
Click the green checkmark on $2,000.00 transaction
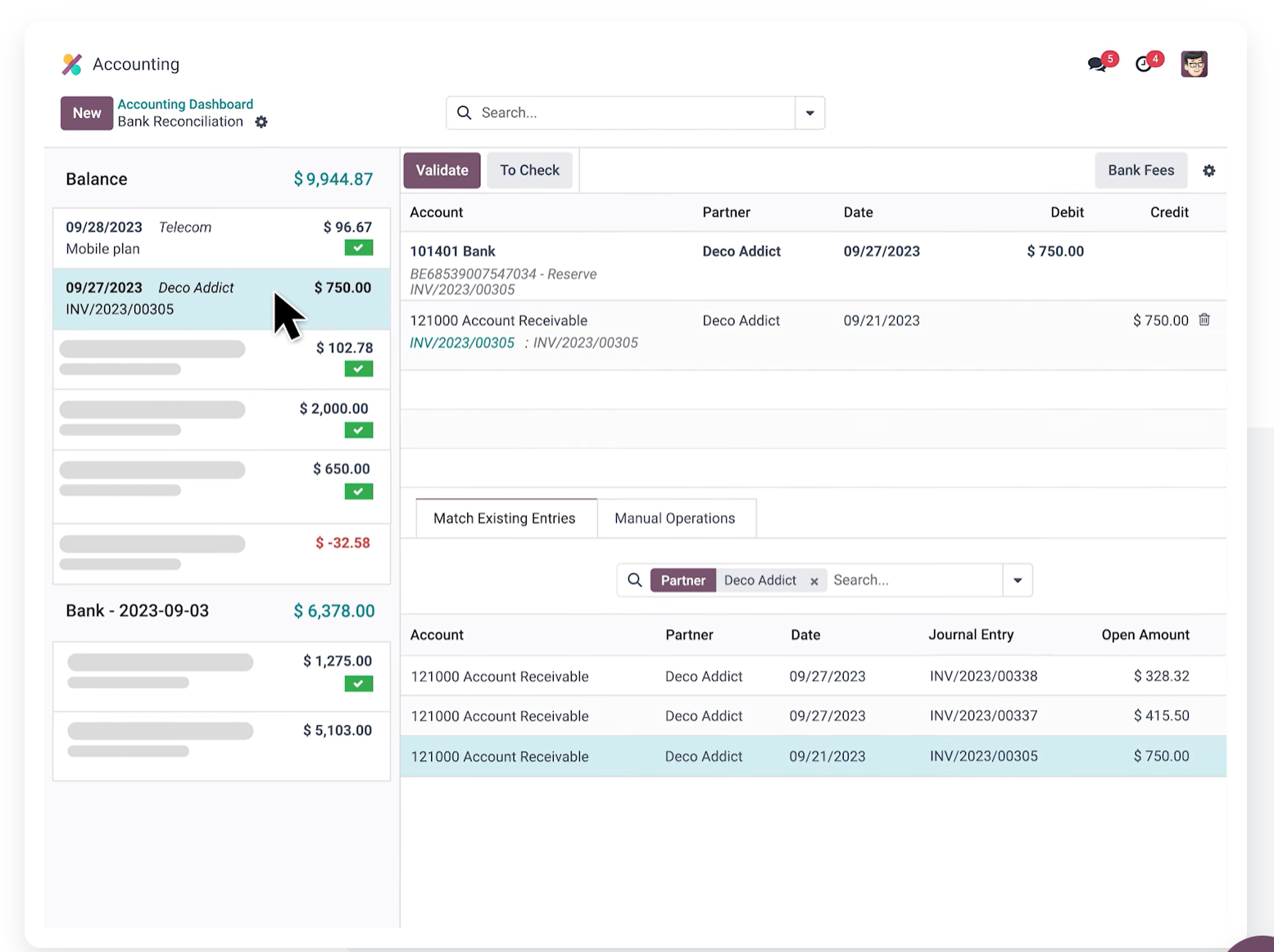point(359,430)
